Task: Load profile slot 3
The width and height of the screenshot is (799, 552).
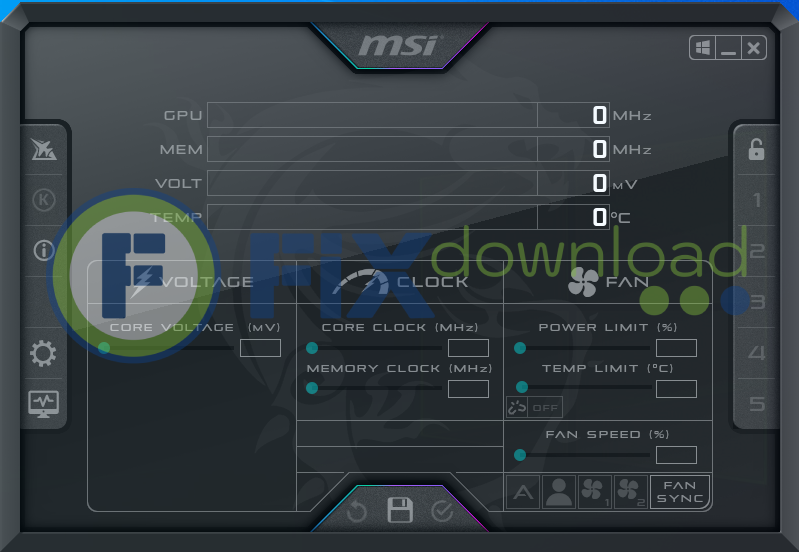Action: (756, 302)
